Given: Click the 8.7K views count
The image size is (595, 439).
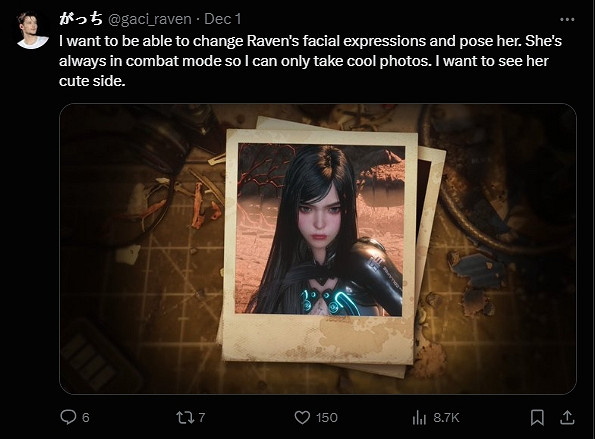Looking at the screenshot, I should click(446, 418).
